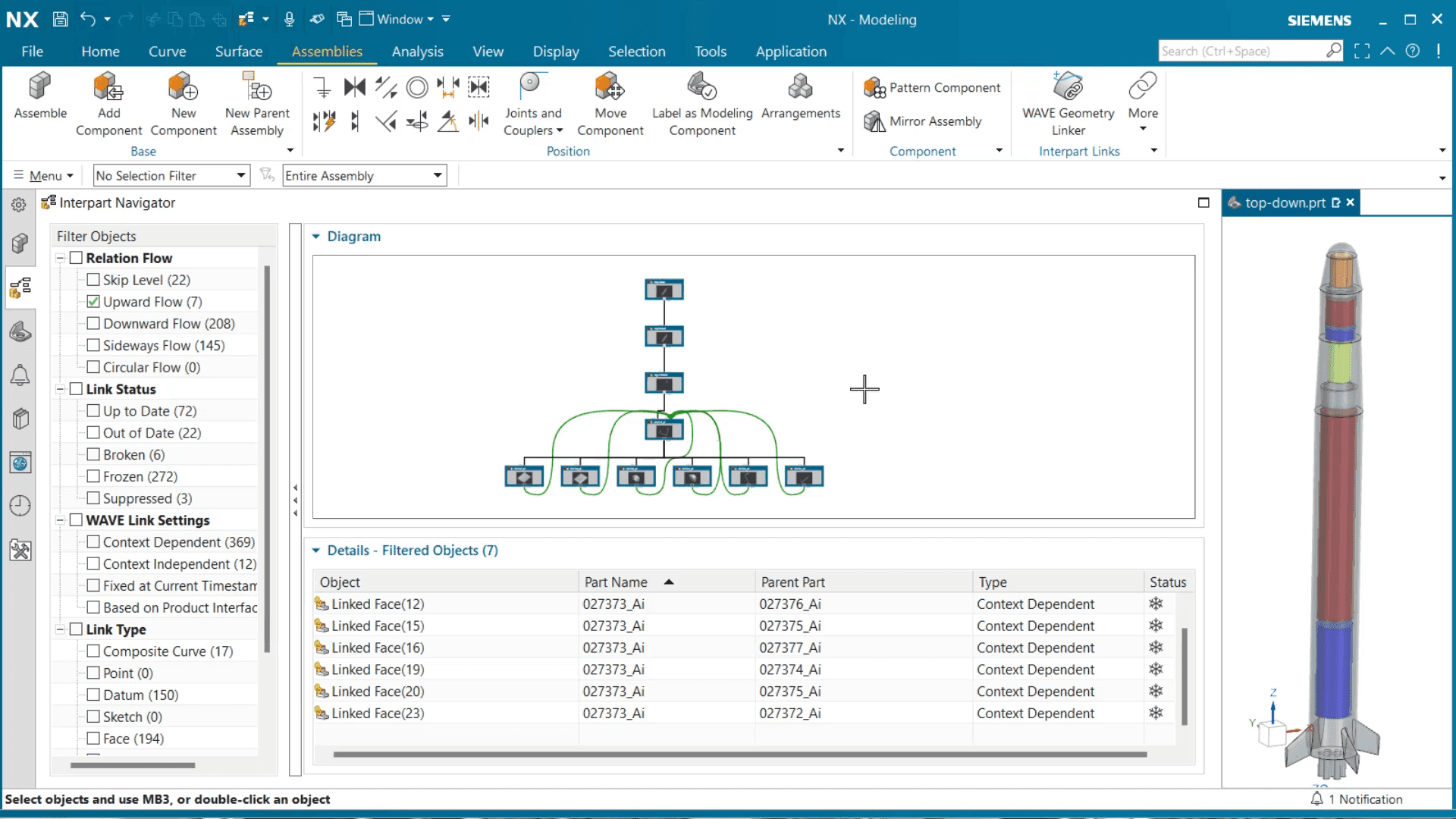Click the Save icon in title bar
The height and width of the screenshot is (819, 1456).
[x=60, y=19]
